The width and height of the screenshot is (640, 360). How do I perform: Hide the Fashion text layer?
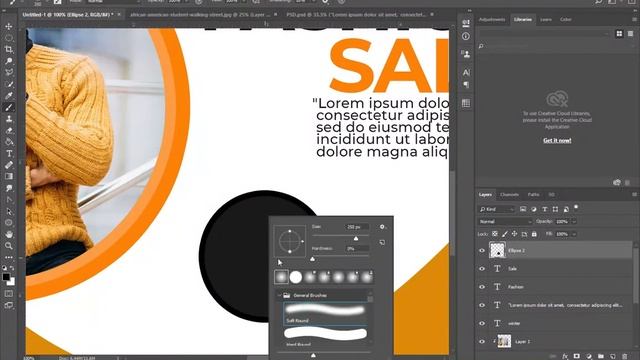coord(482,287)
